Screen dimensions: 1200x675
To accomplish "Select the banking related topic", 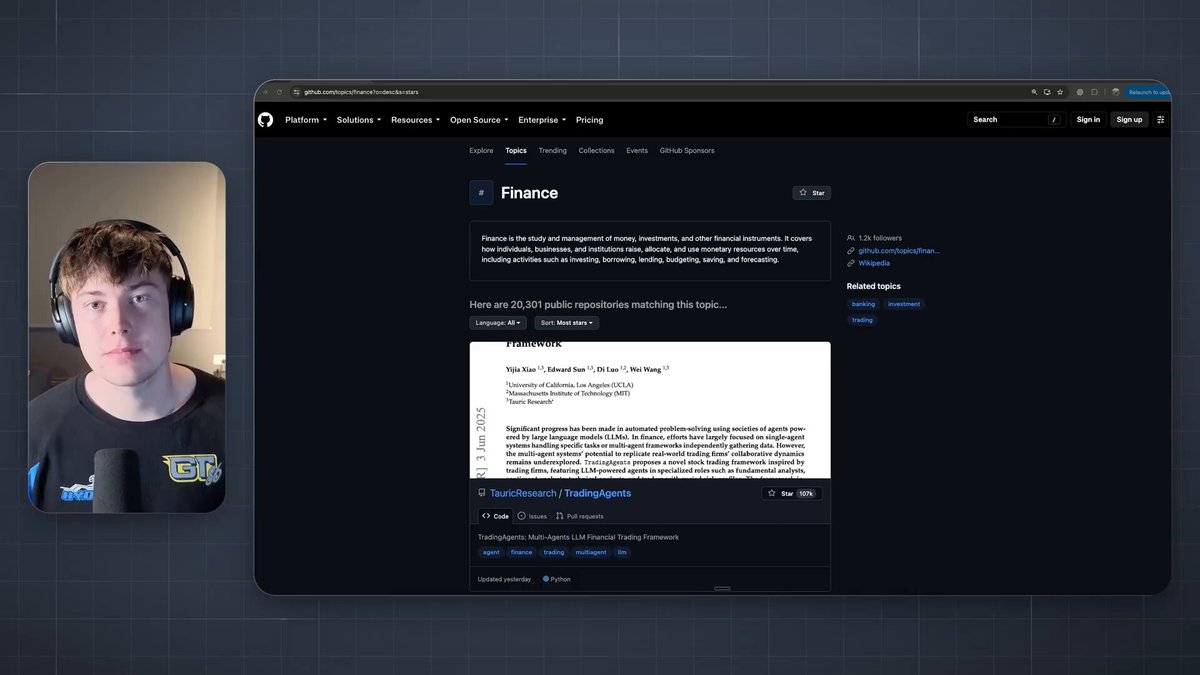I will 863,304.
